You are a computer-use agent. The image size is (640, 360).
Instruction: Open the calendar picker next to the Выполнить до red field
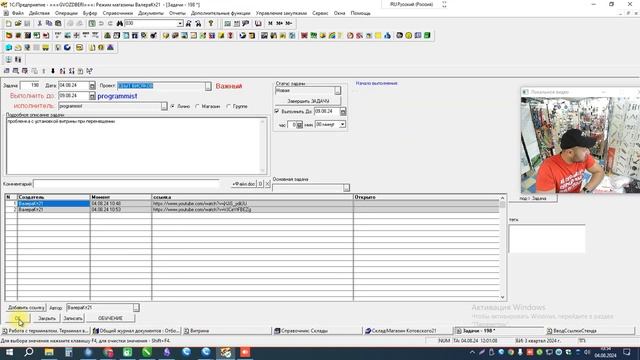tap(92, 96)
